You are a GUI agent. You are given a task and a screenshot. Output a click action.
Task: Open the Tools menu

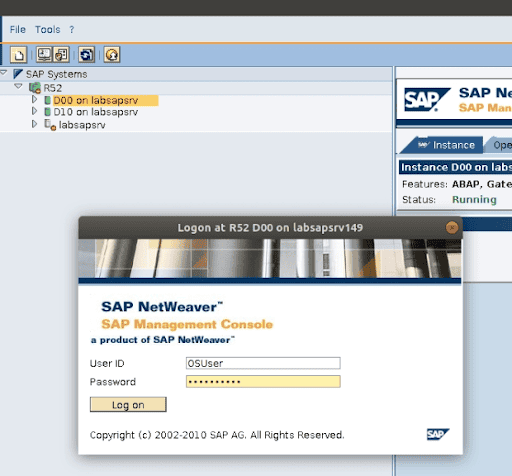click(x=48, y=30)
